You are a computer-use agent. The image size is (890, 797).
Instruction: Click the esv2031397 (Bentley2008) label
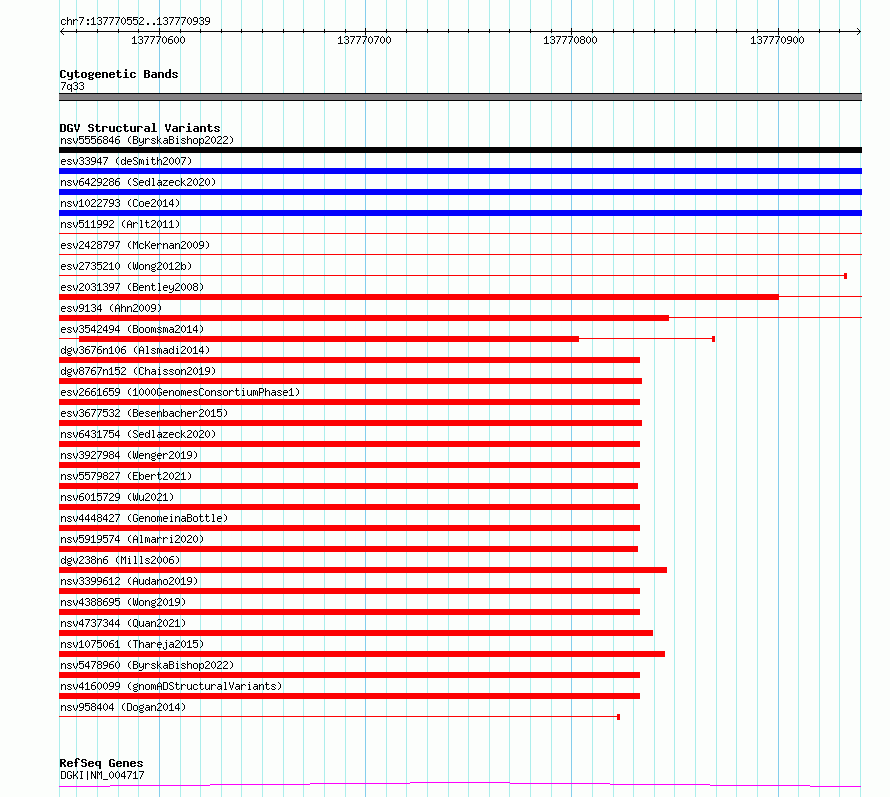[x=132, y=287]
